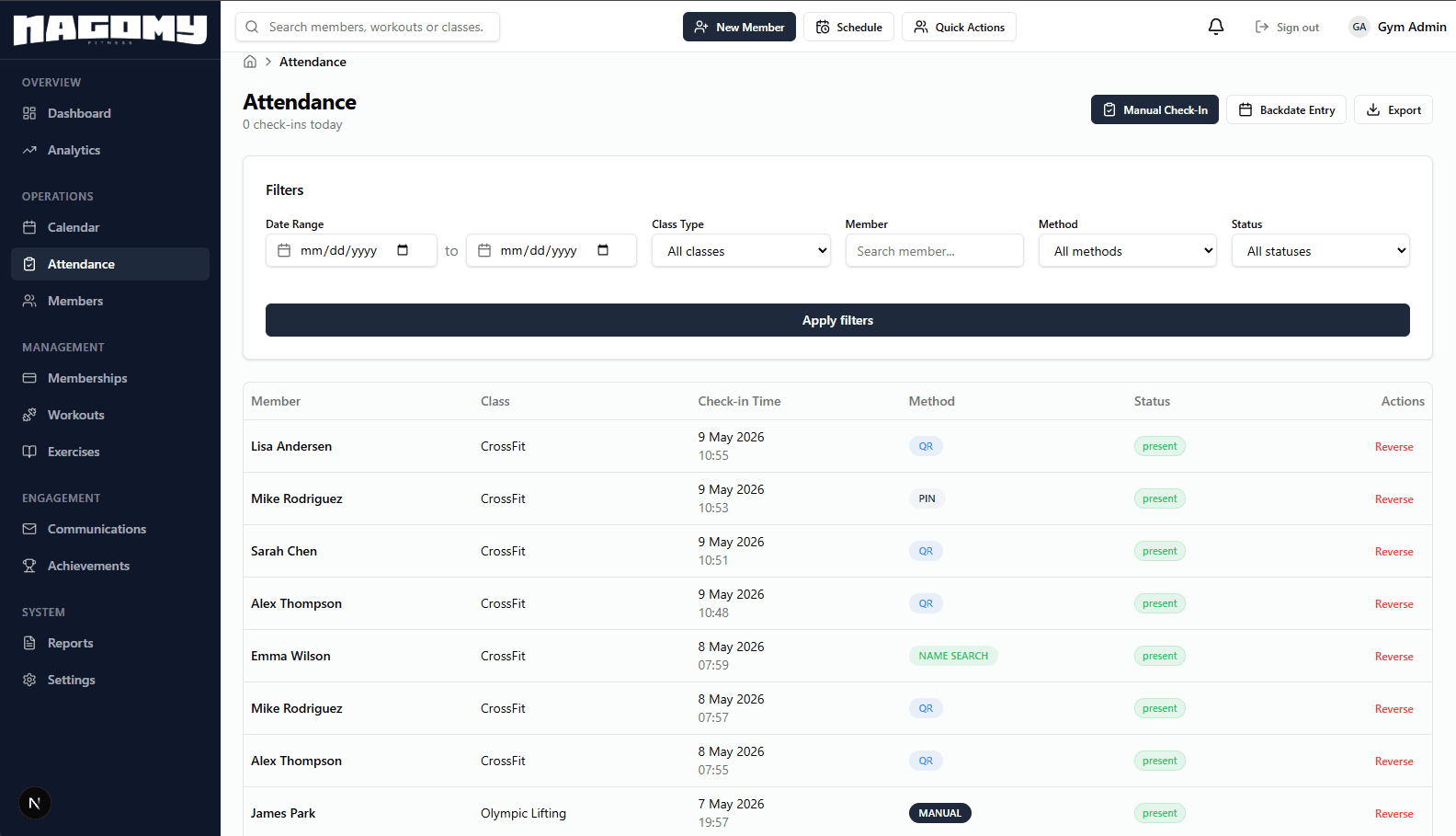
Task: Click the notification bell icon
Action: tap(1216, 27)
